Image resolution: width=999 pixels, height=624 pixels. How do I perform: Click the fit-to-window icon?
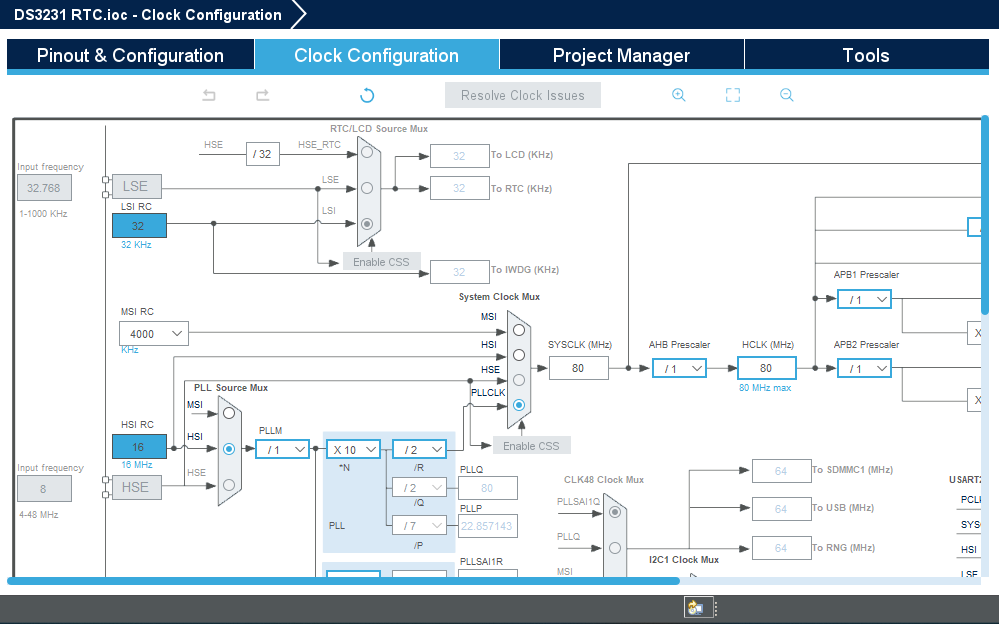733,95
